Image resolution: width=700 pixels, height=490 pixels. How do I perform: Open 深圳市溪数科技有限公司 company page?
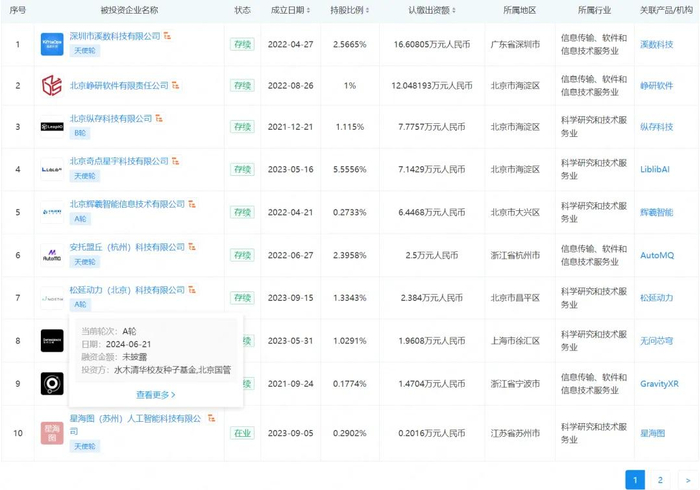tap(115, 36)
